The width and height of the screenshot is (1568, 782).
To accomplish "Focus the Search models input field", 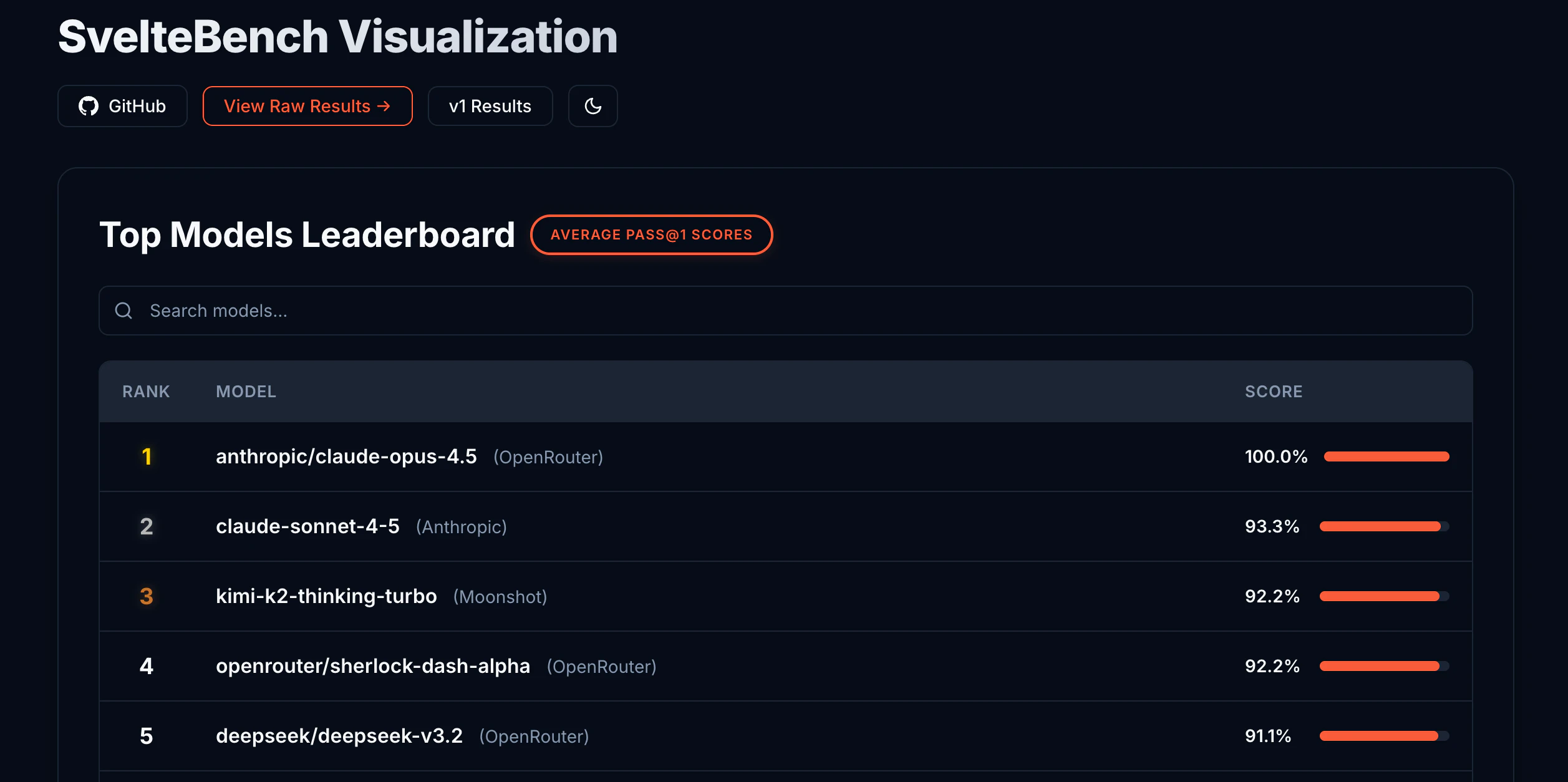I will tap(786, 311).
